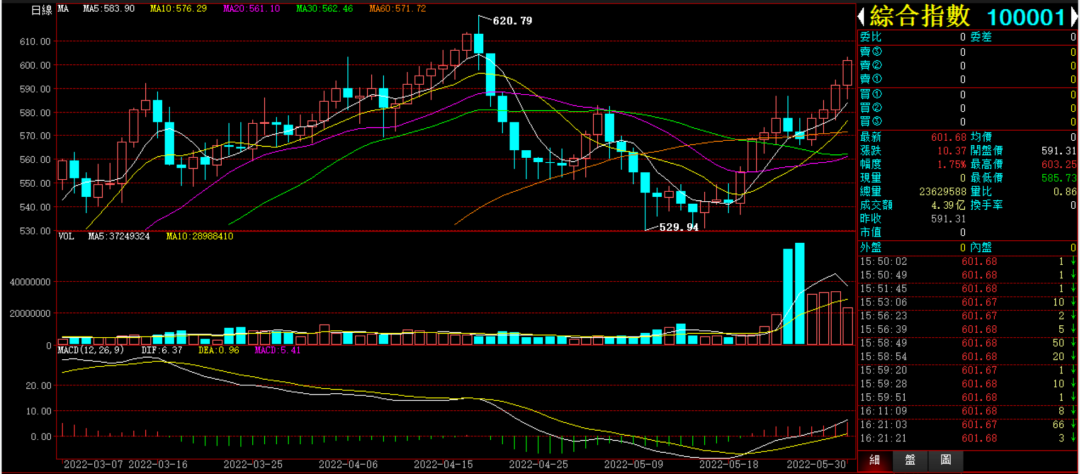Click the 2022-04-15 date label
The image size is (1080, 474).
pos(445,464)
